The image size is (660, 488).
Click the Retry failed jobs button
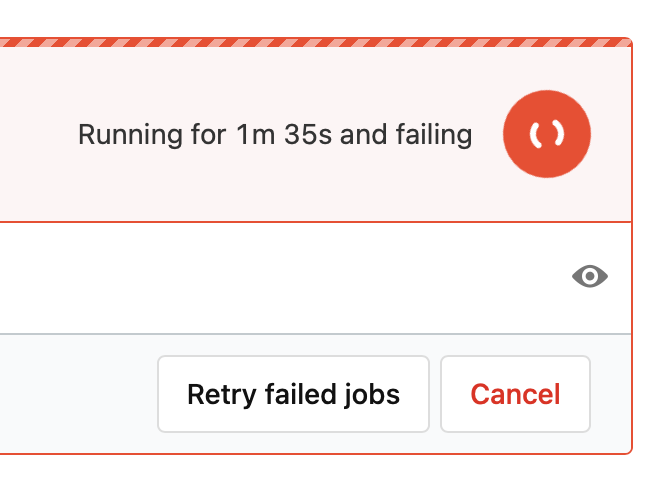point(293,394)
